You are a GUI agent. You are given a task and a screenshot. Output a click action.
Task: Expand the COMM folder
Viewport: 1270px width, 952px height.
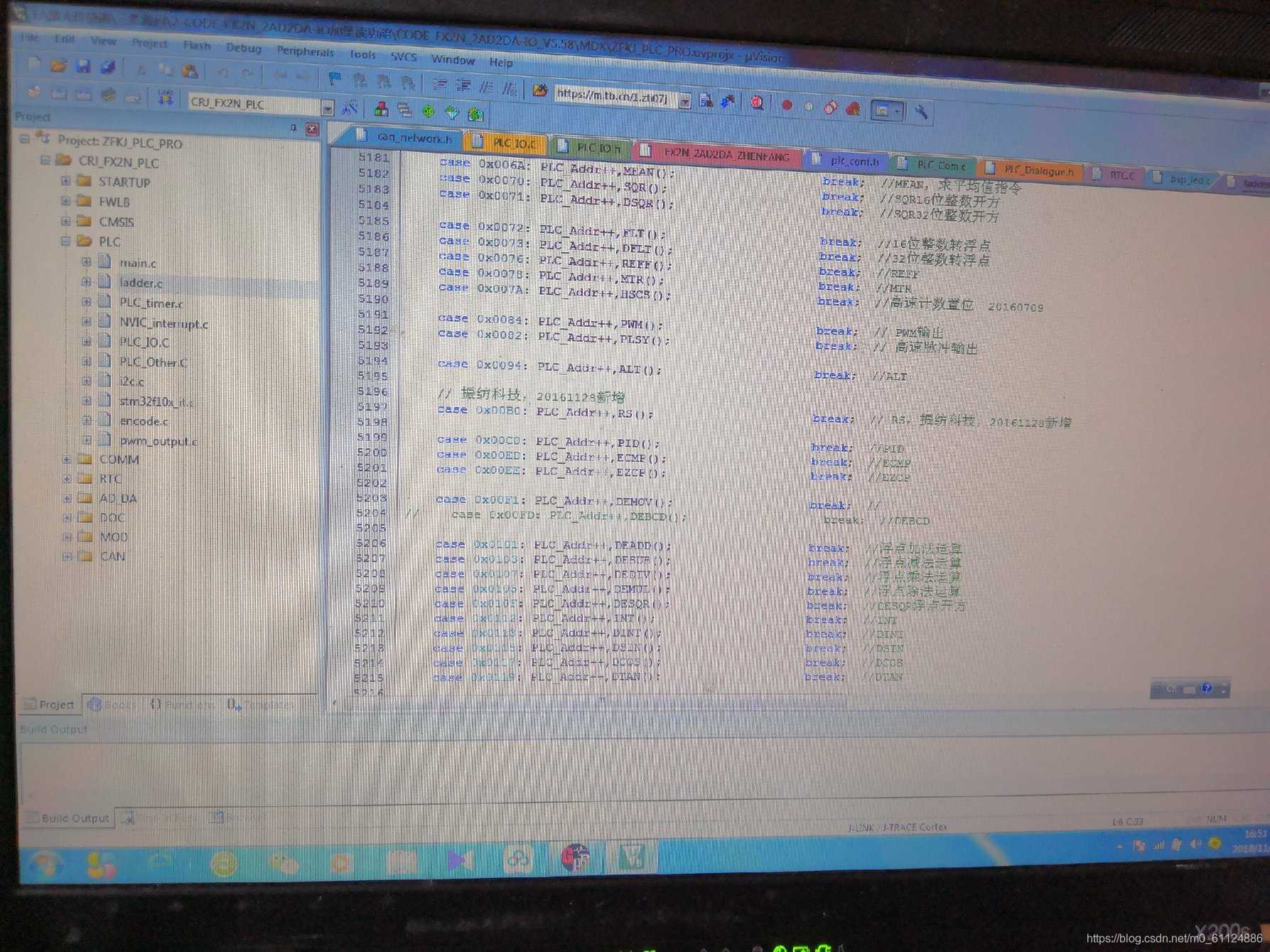coord(67,459)
